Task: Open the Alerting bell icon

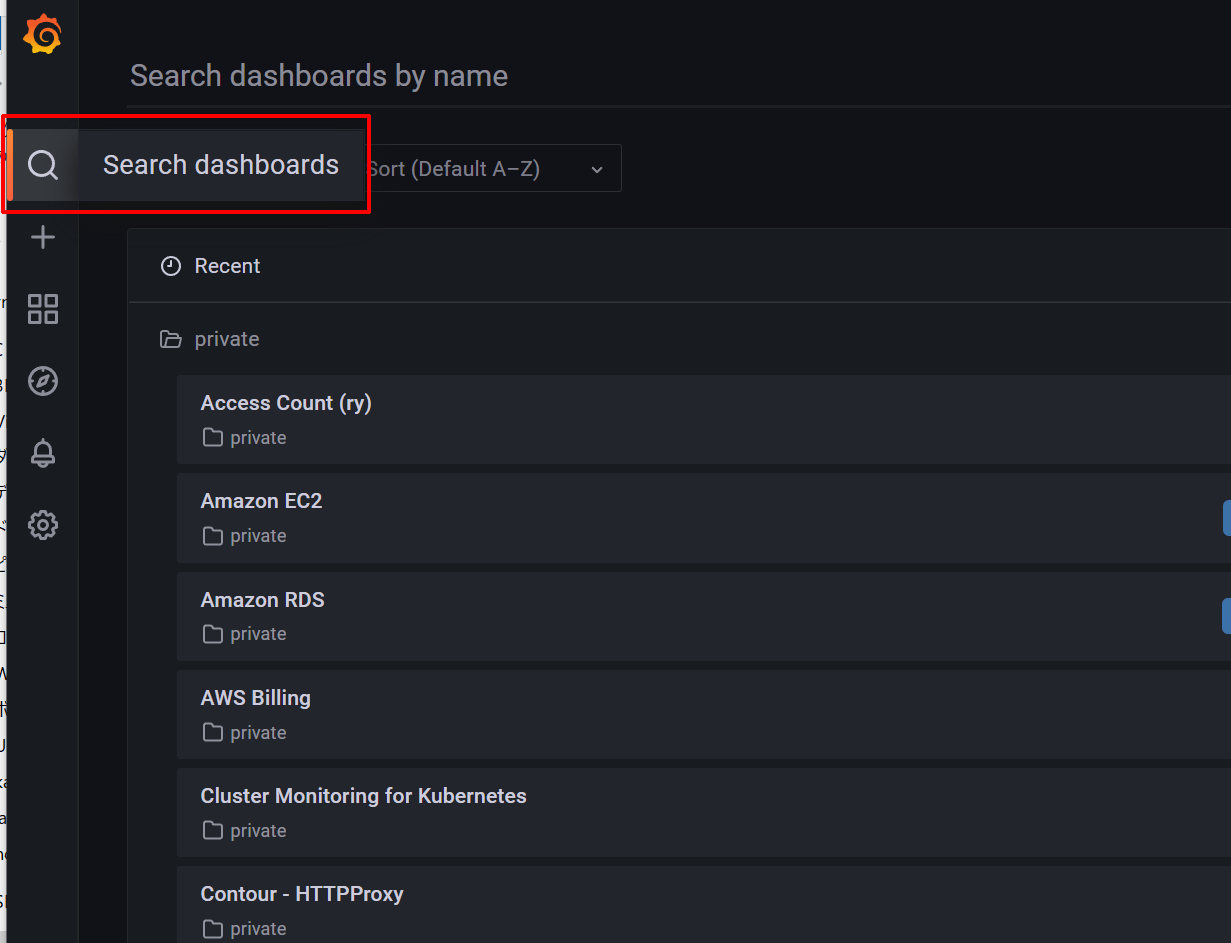Action: pyautogui.click(x=43, y=453)
